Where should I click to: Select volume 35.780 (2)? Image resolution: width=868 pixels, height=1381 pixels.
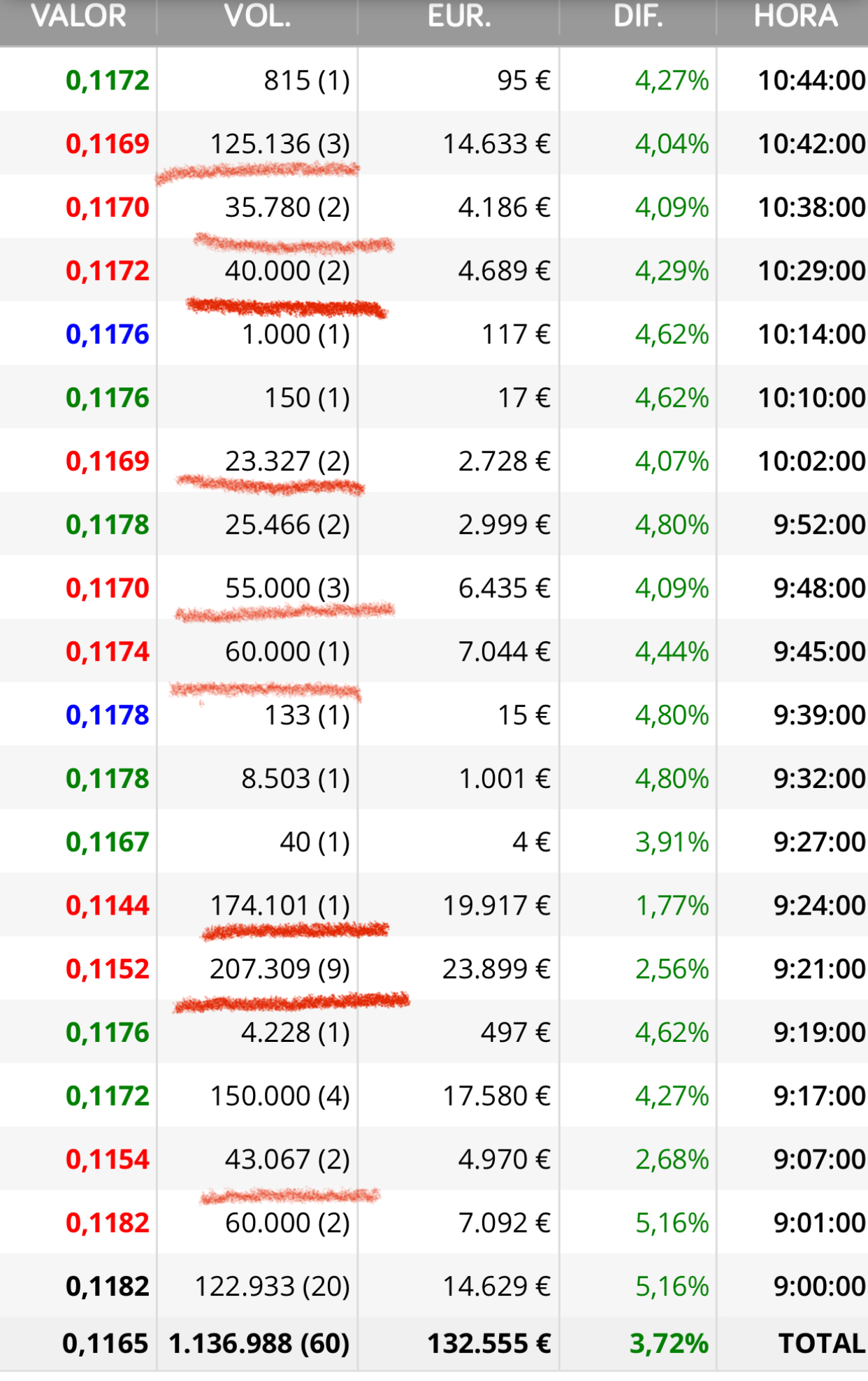coord(287,208)
